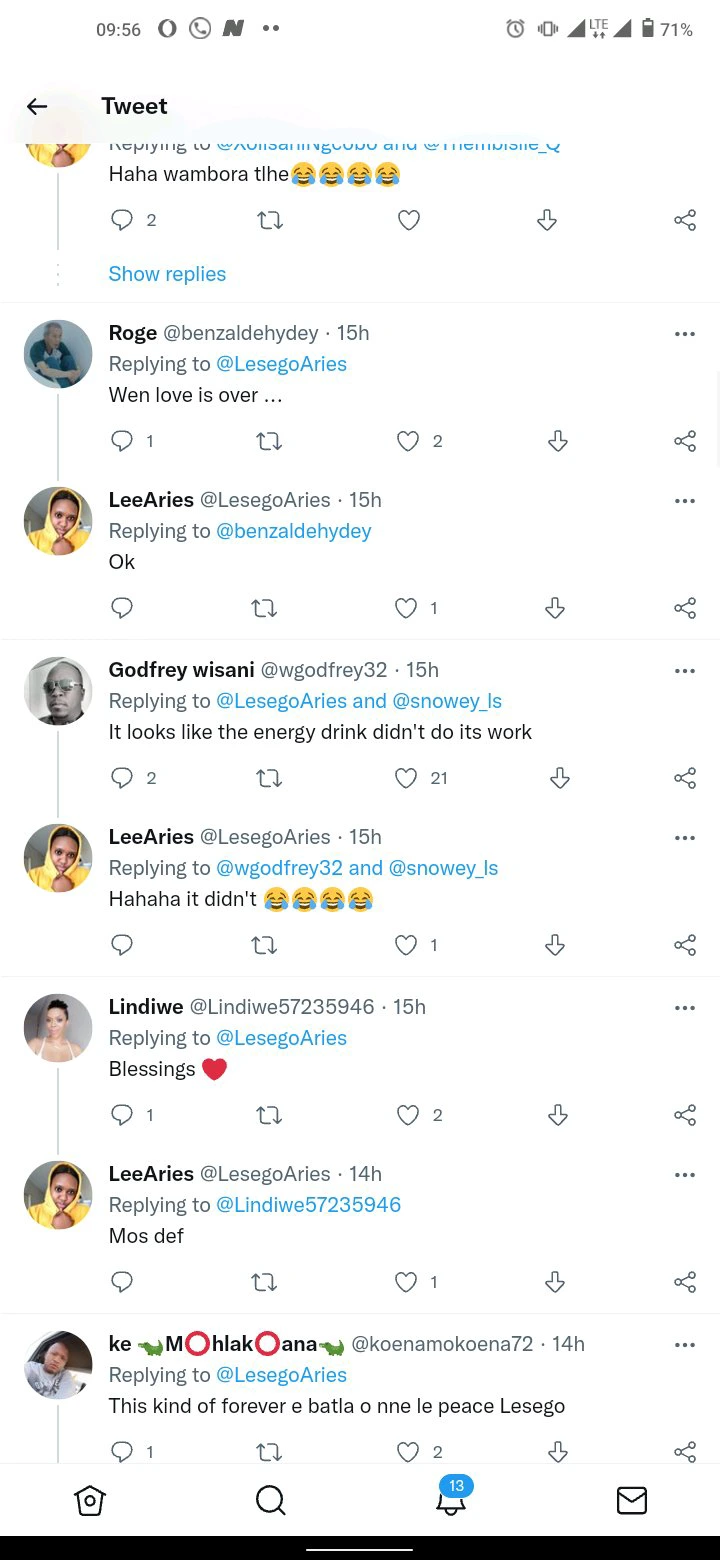720x1560 pixels.
Task: Open more options for Roge's tweet
Action: click(x=685, y=334)
